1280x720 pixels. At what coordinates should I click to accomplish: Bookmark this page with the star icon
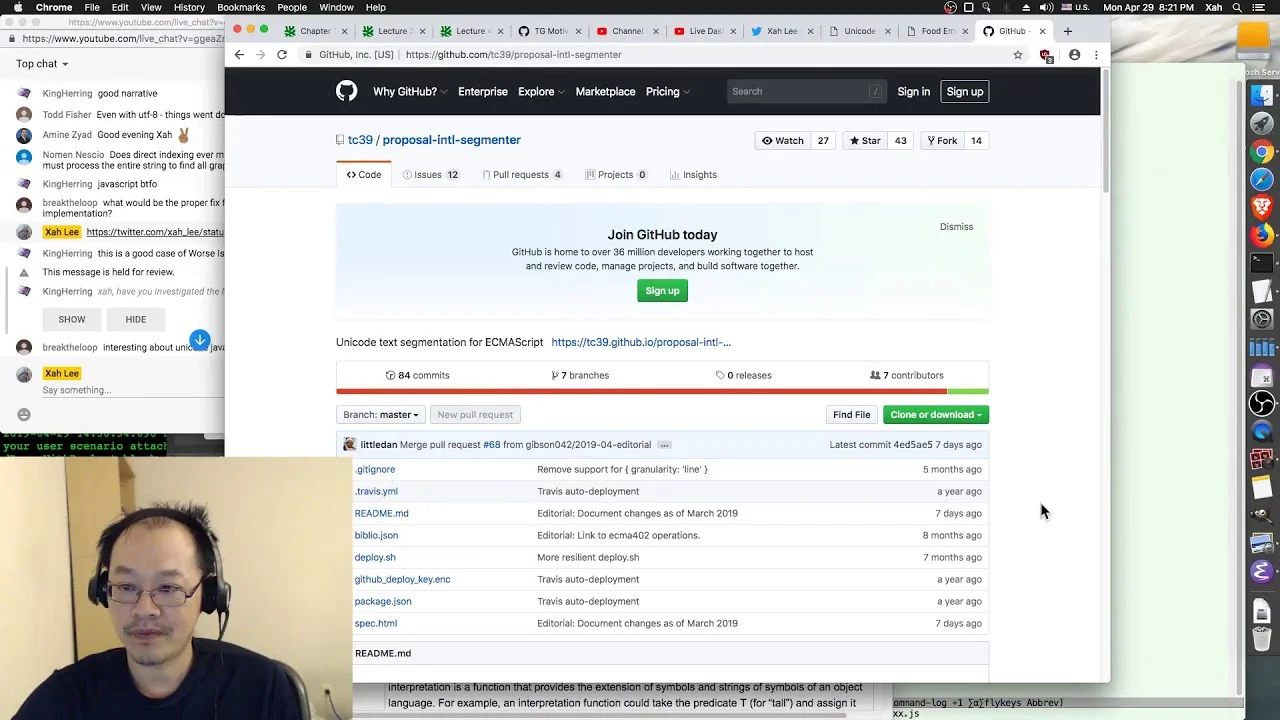pyautogui.click(x=1018, y=55)
